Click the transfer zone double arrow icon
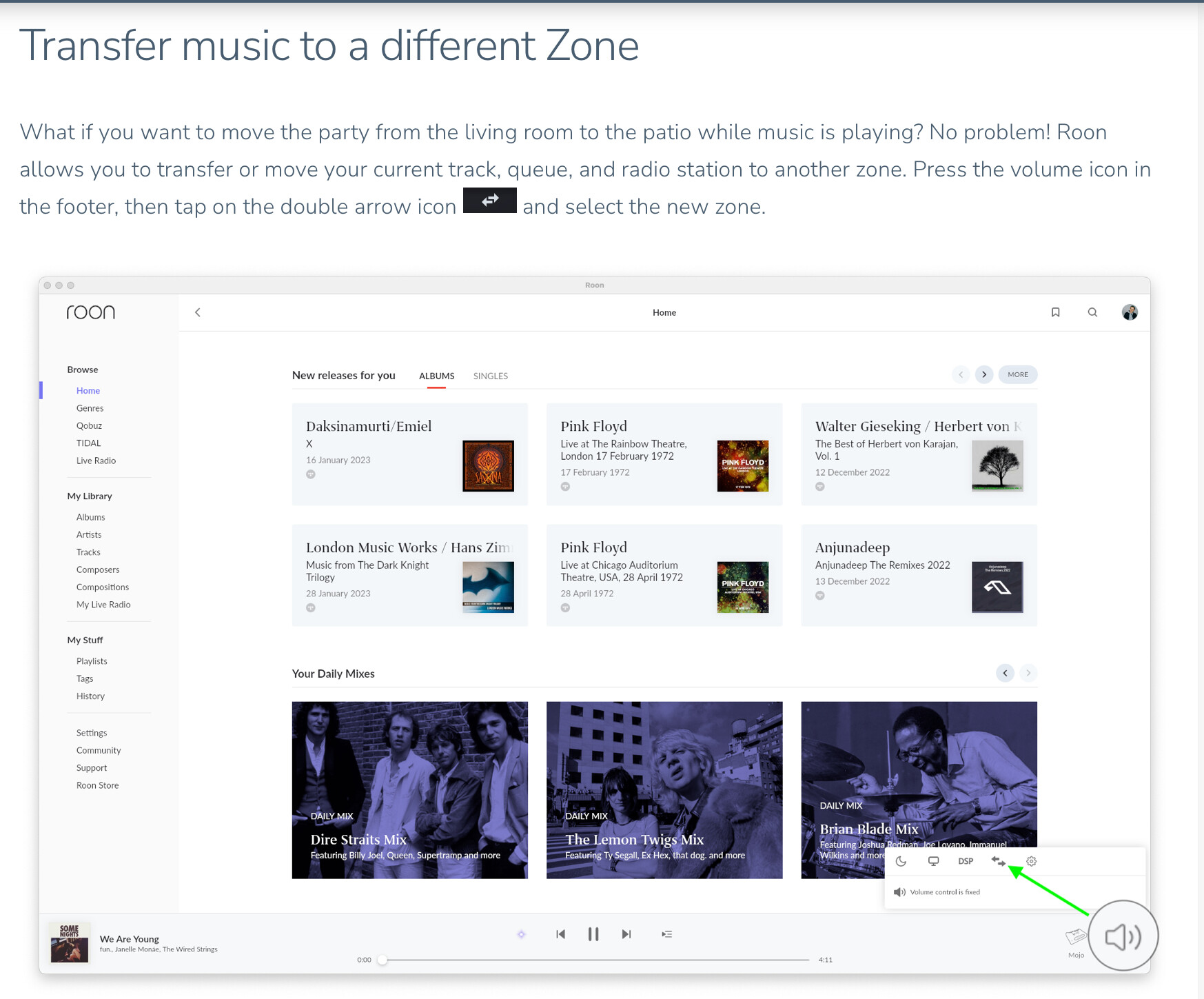 click(x=998, y=861)
